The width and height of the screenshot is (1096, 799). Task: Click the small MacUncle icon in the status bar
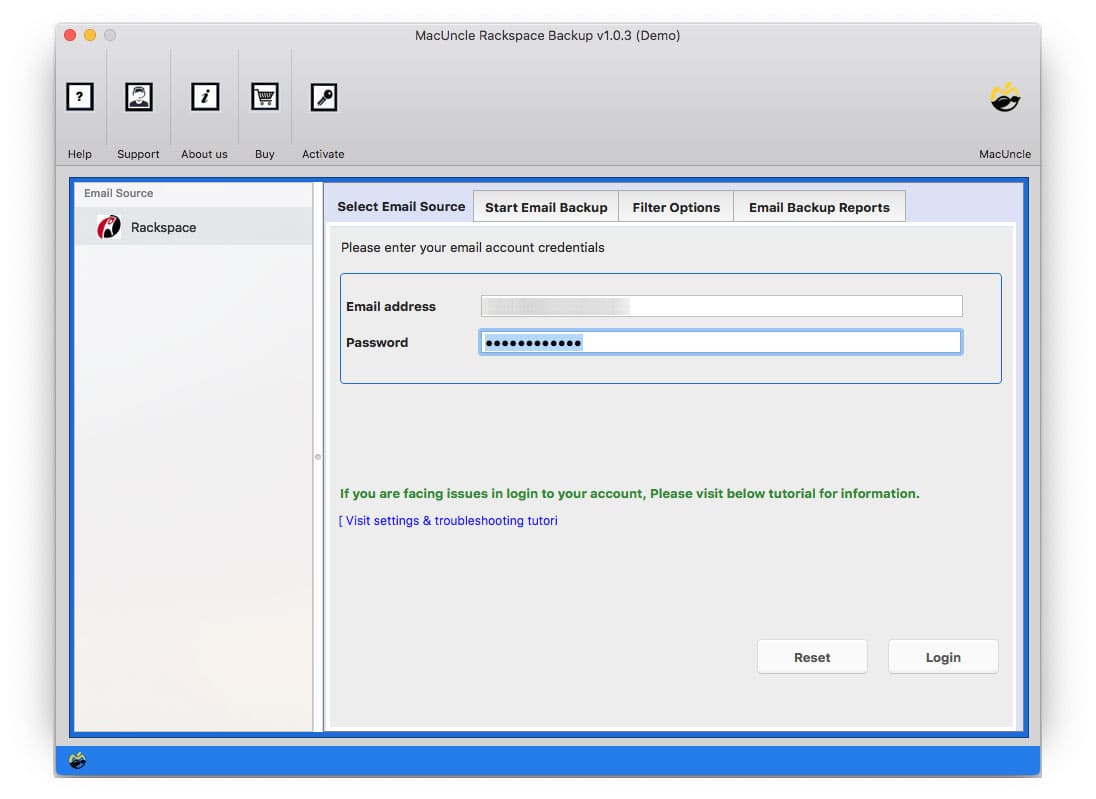coord(78,760)
